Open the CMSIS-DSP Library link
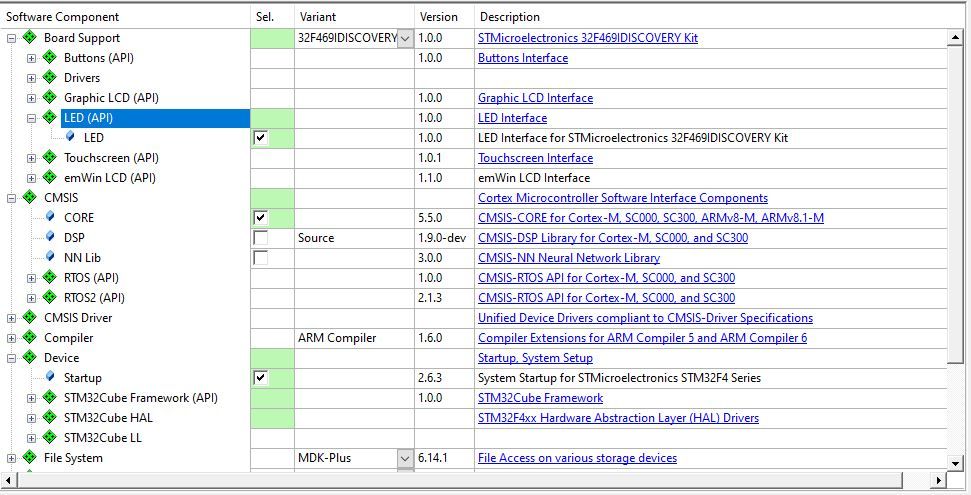This screenshot has height=495, width=971. 613,237
